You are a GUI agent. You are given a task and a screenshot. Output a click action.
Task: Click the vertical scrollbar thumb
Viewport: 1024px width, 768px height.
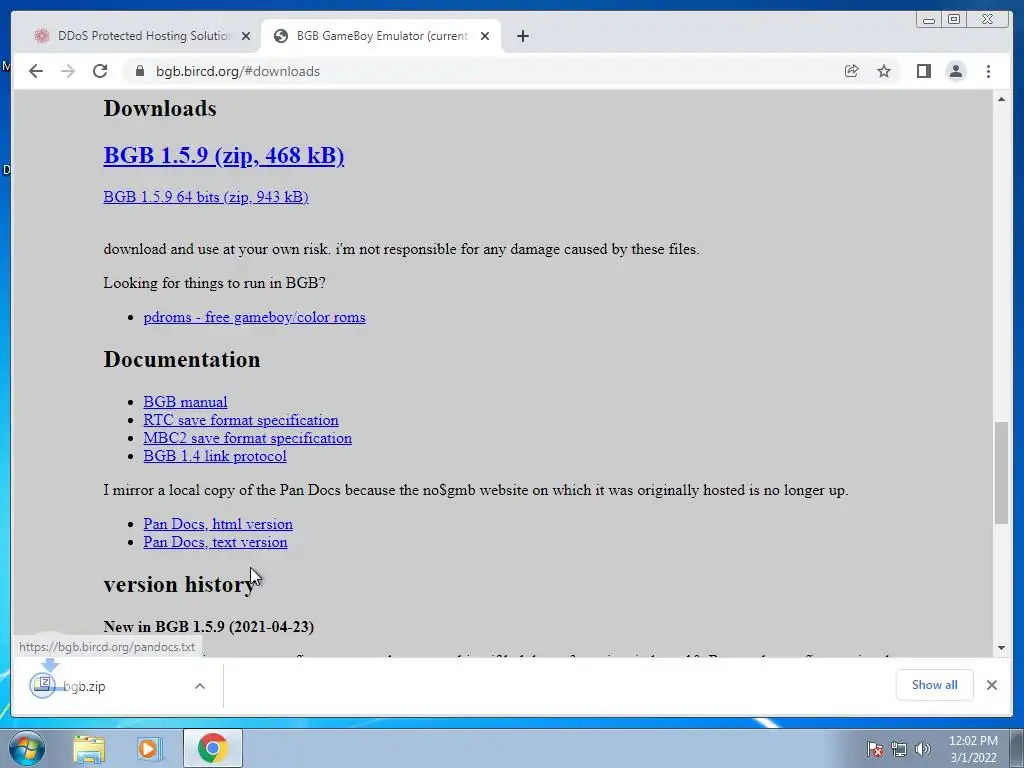point(1001,472)
